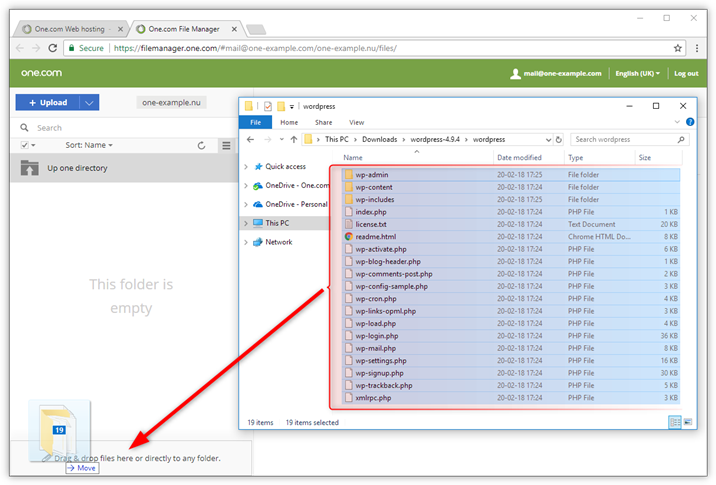Reload the browser page
716x485 pixels.
(53, 48)
